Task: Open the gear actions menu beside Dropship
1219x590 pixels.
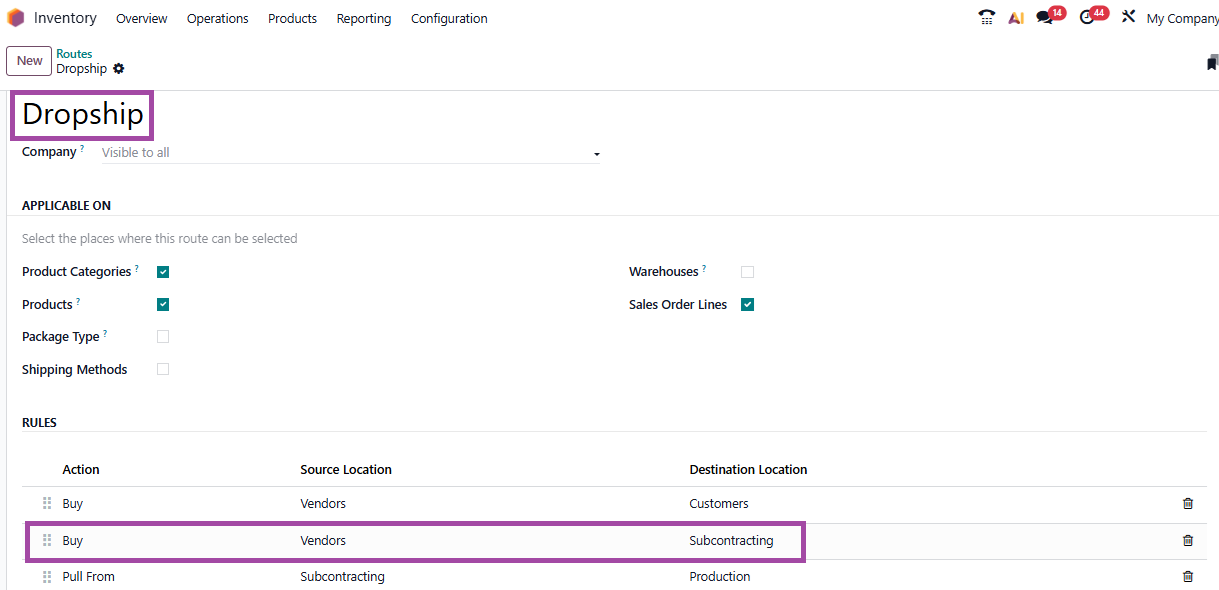Action: (119, 69)
